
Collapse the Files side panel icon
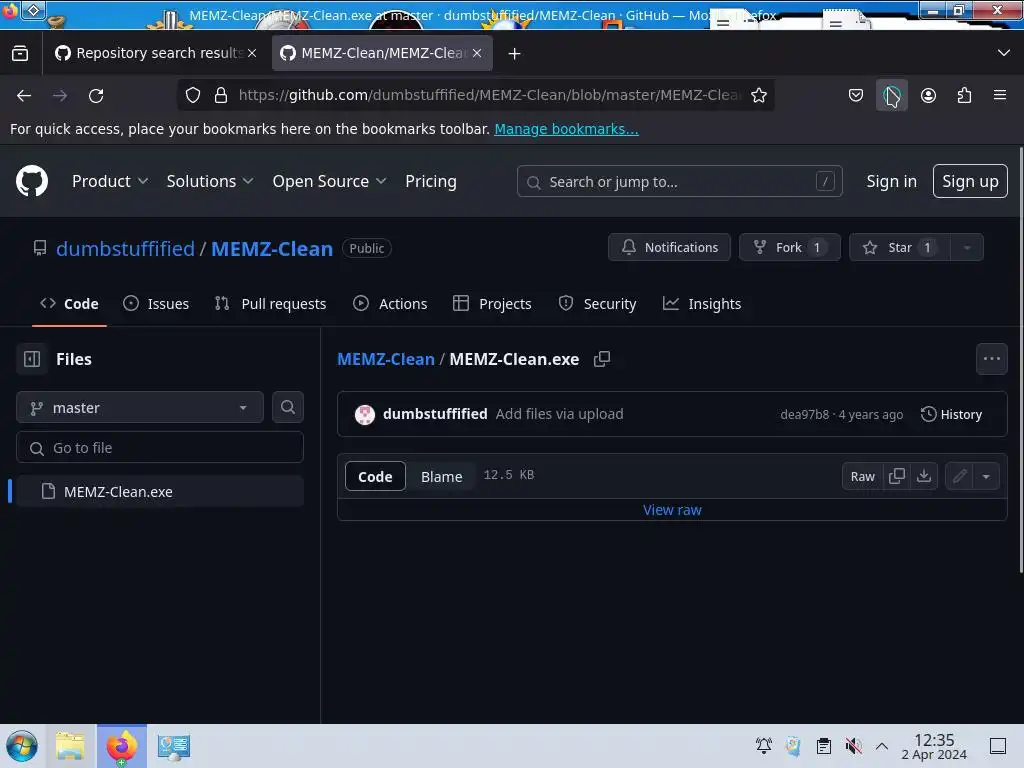click(x=32, y=359)
